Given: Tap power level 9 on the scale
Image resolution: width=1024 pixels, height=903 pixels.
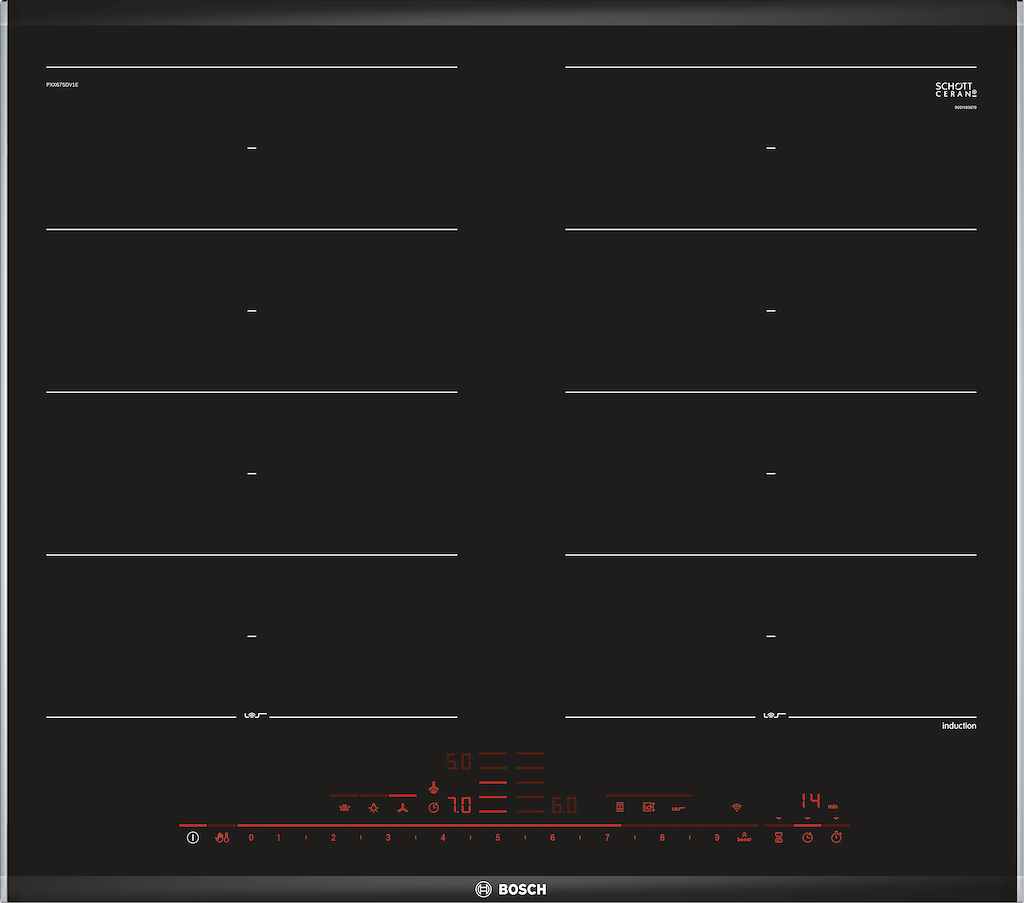Looking at the screenshot, I should (x=716, y=837).
